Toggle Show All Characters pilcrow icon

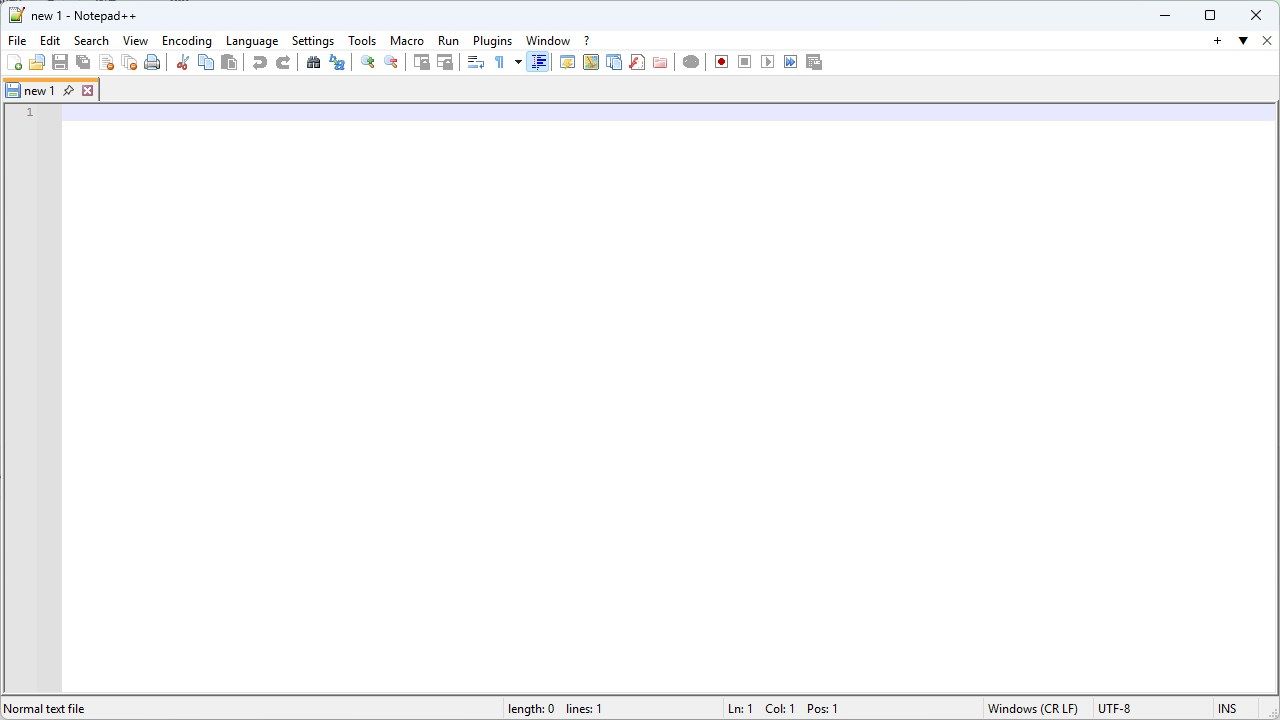pyautogui.click(x=499, y=62)
